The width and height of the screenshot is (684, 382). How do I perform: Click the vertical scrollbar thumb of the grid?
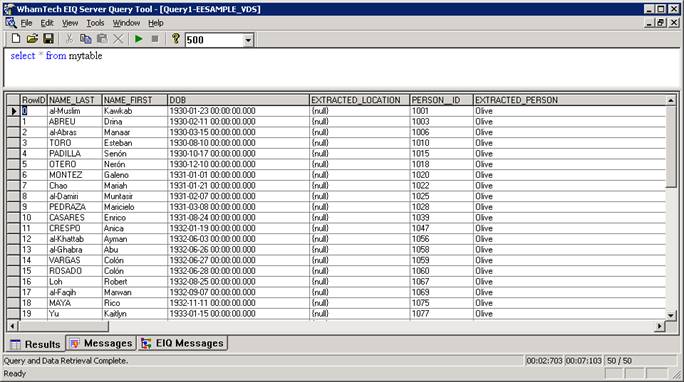(671, 147)
